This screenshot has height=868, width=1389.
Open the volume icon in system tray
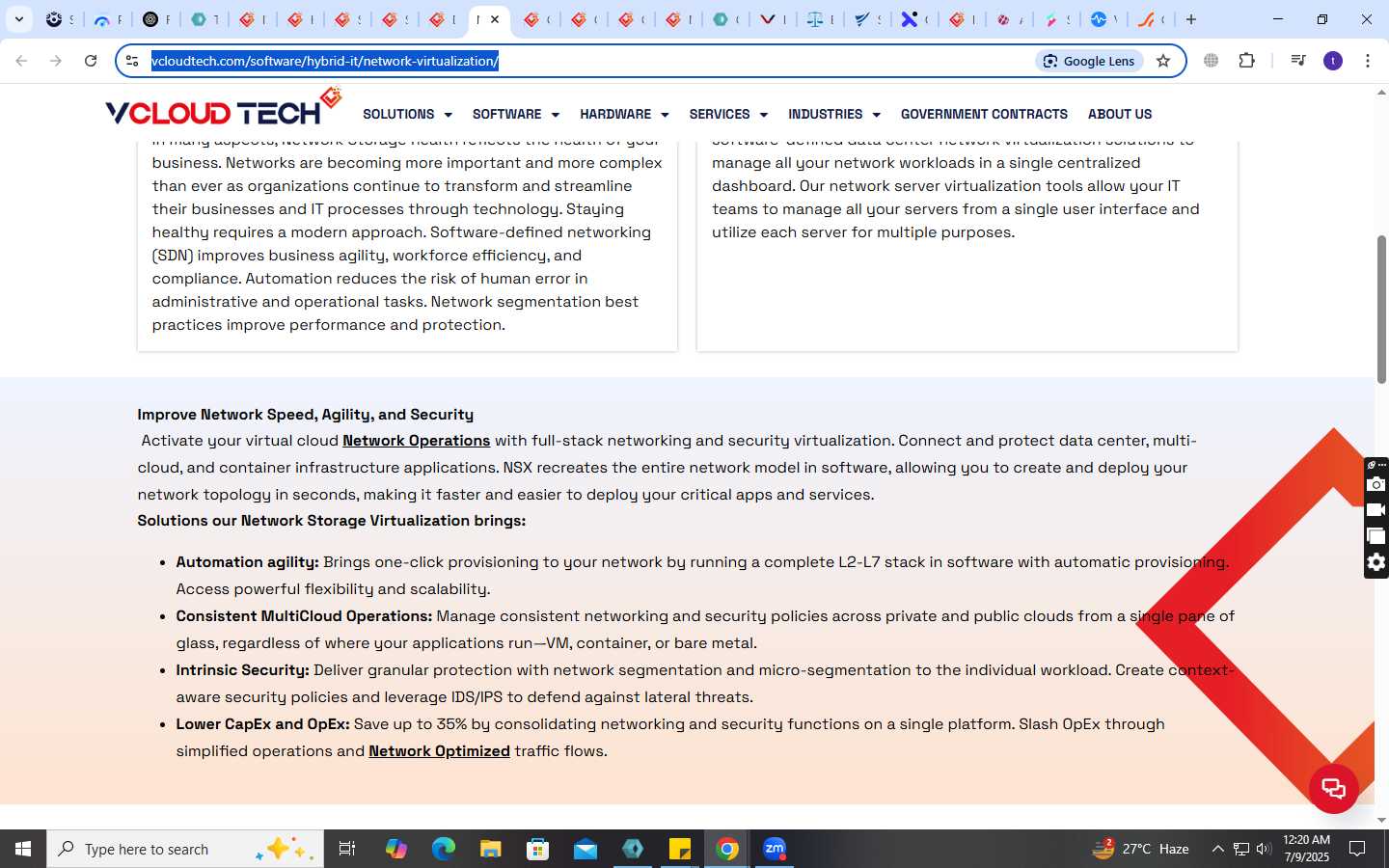click(1264, 849)
